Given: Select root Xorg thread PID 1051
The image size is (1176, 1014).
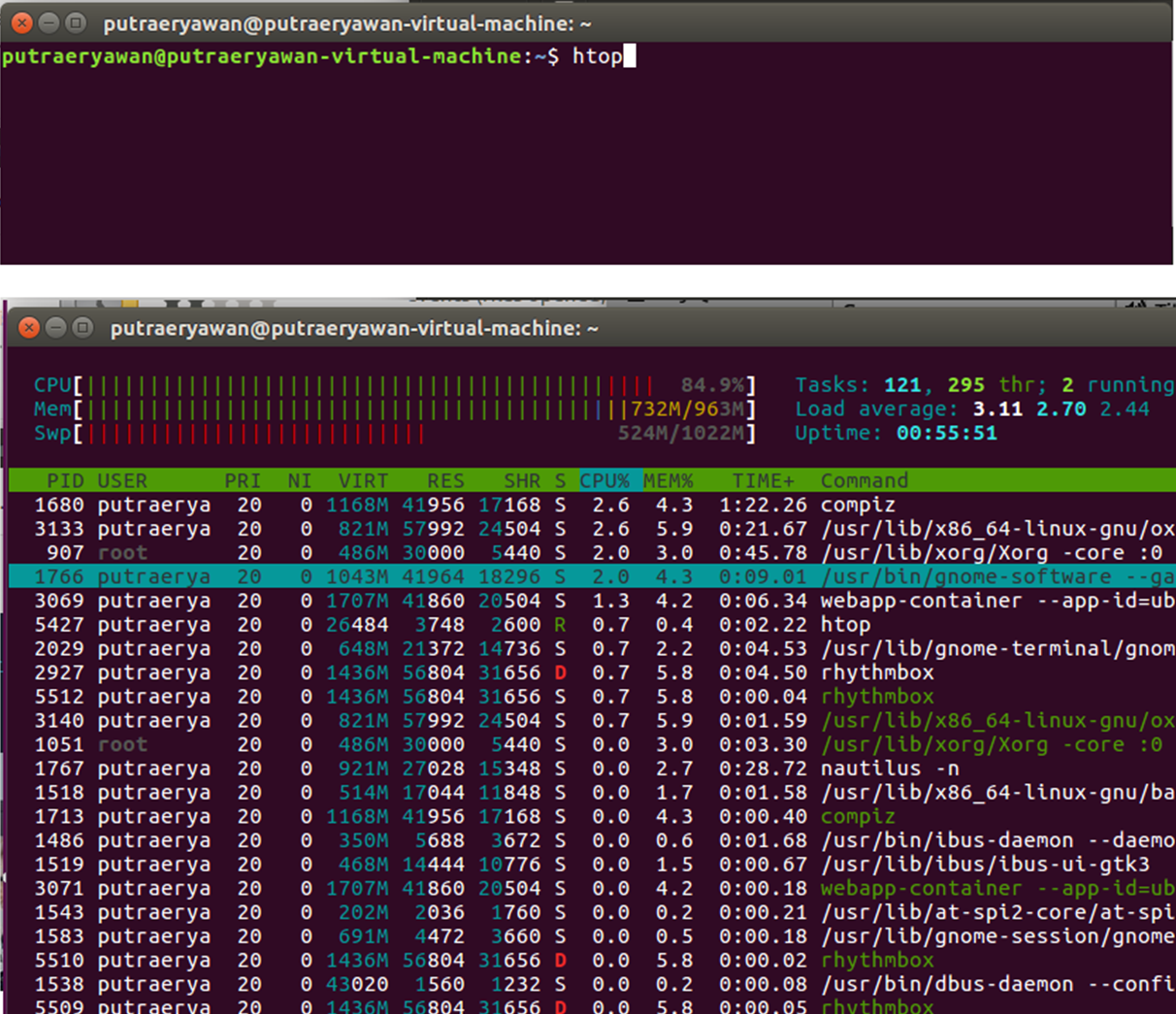Looking at the screenshot, I should (592, 744).
